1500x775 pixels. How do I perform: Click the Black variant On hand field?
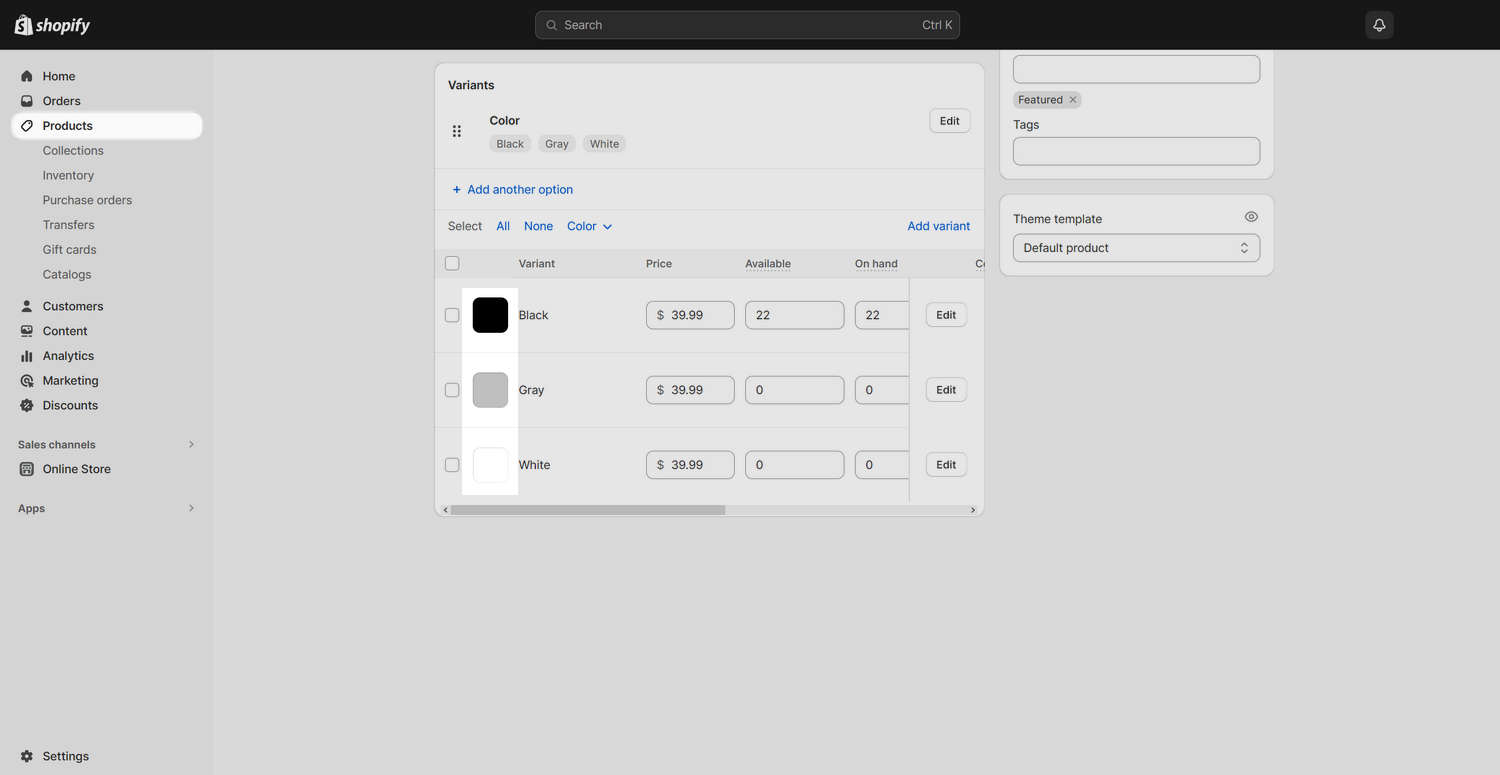882,315
